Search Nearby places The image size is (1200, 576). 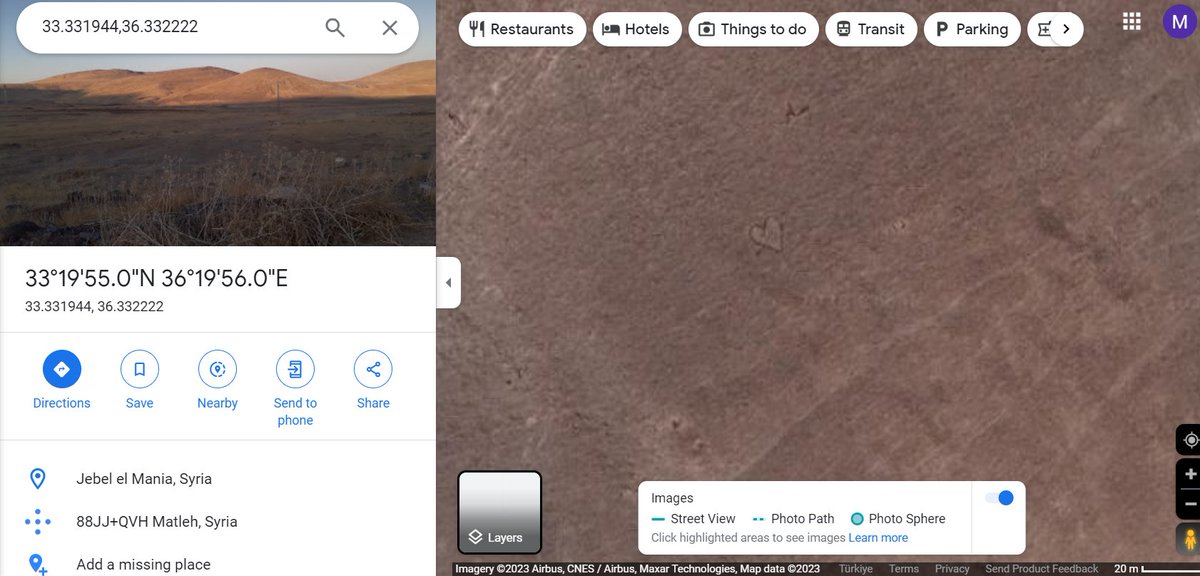pos(217,380)
